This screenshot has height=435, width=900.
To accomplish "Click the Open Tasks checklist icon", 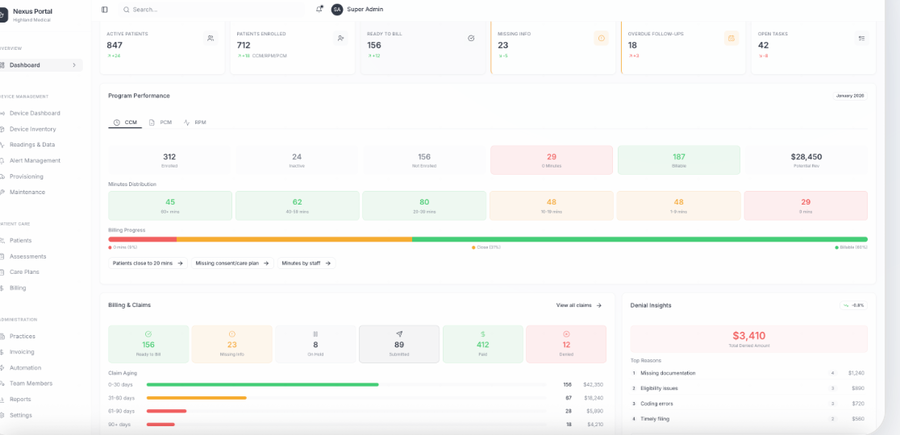I will click(x=862, y=38).
